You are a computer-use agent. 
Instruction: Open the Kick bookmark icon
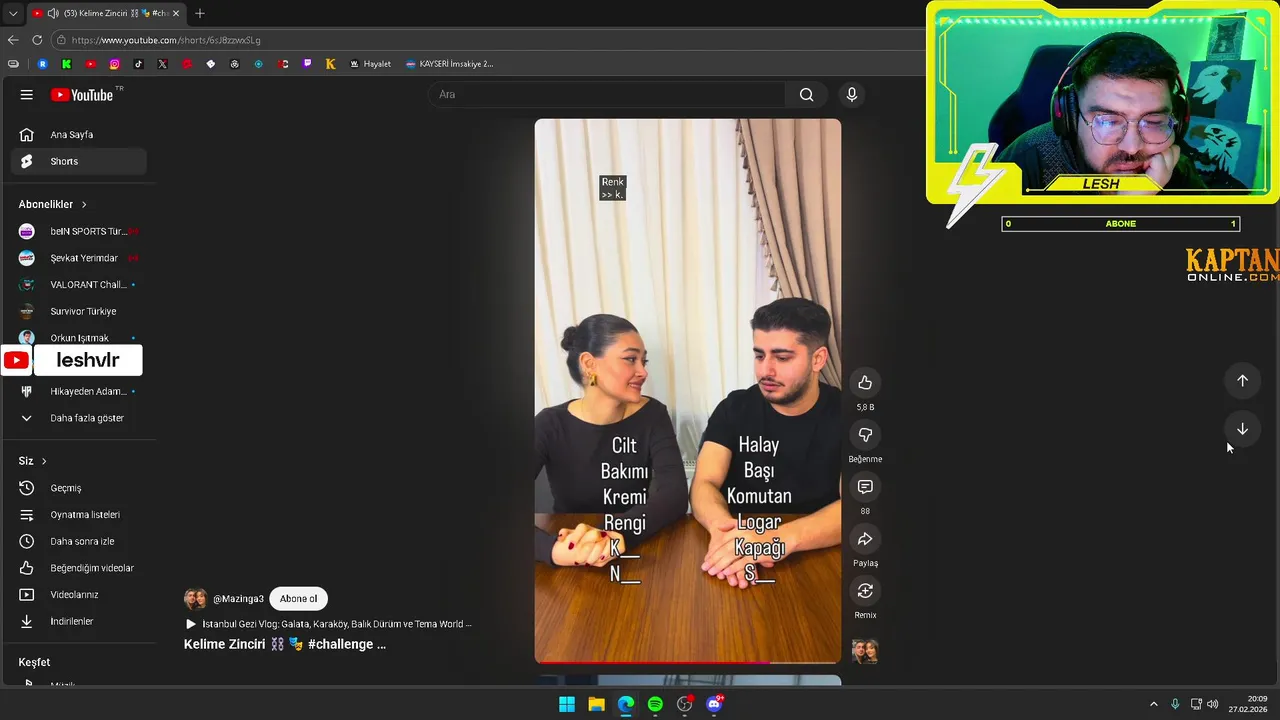pos(66,64)
